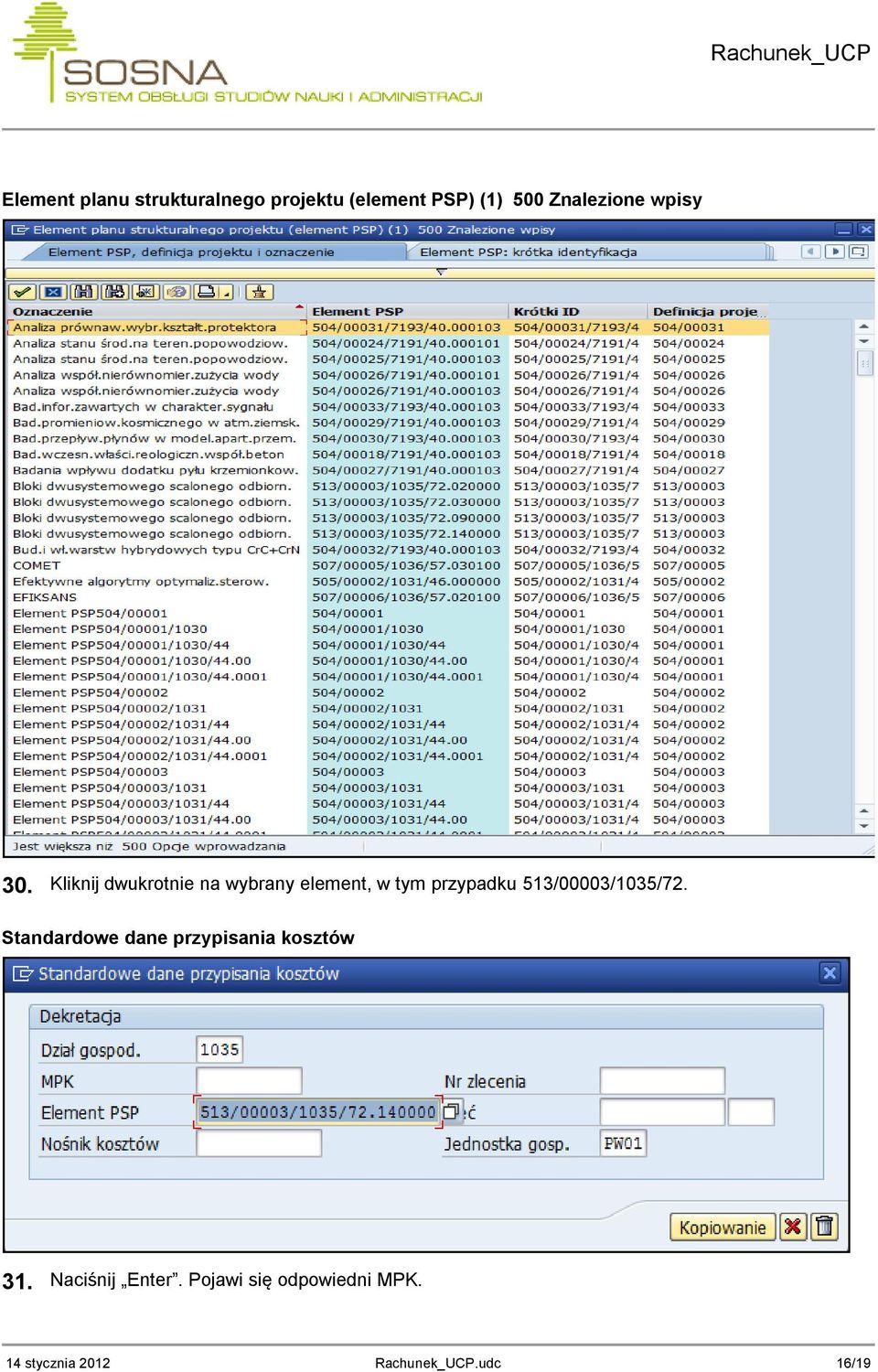
Task: Click the Element PSP column header
Action: point(407,311)
